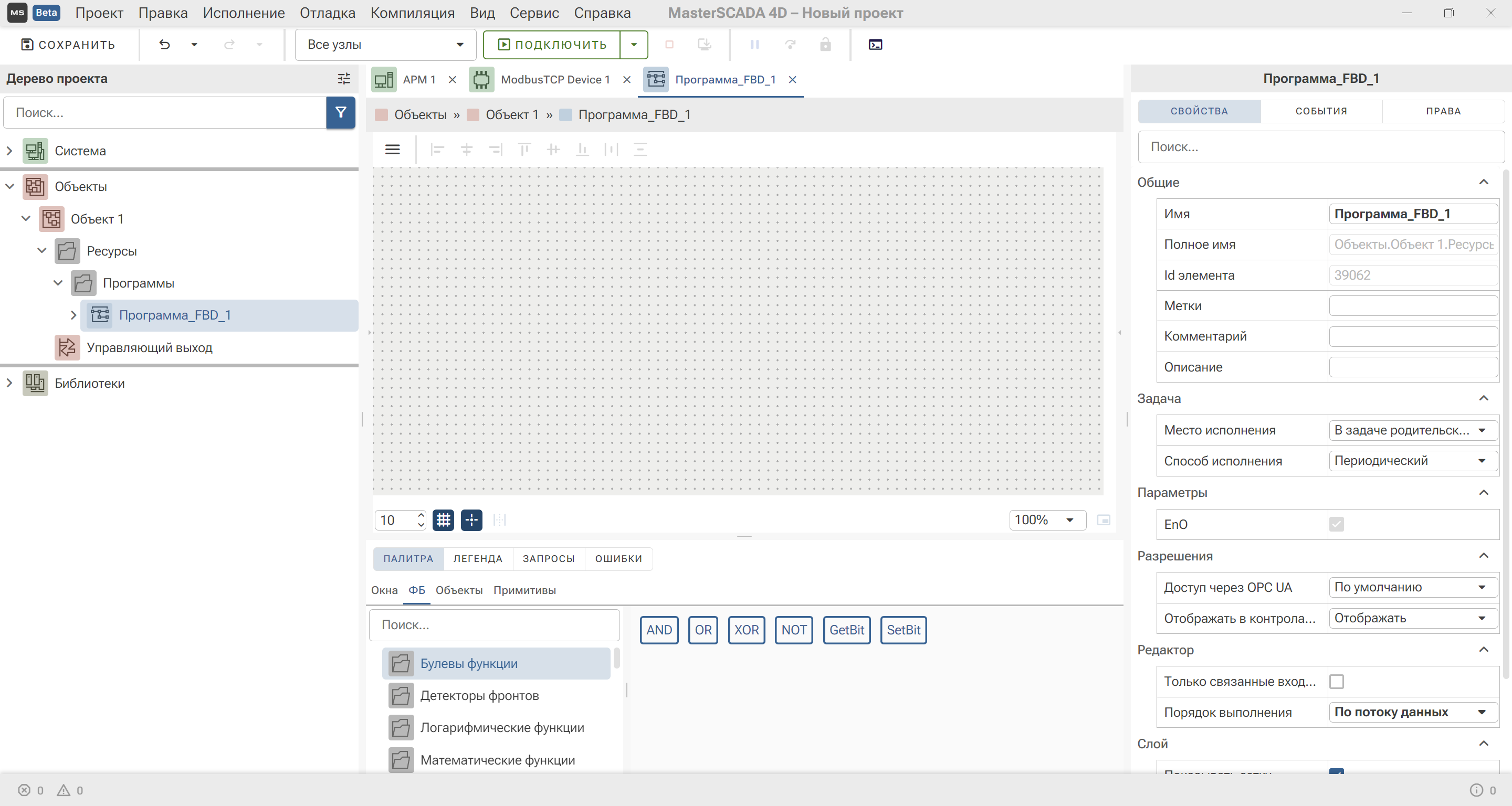Open Место исполнения dropdown
This screenshot has height=806, width=1512.
click(x=1413, y=430)
